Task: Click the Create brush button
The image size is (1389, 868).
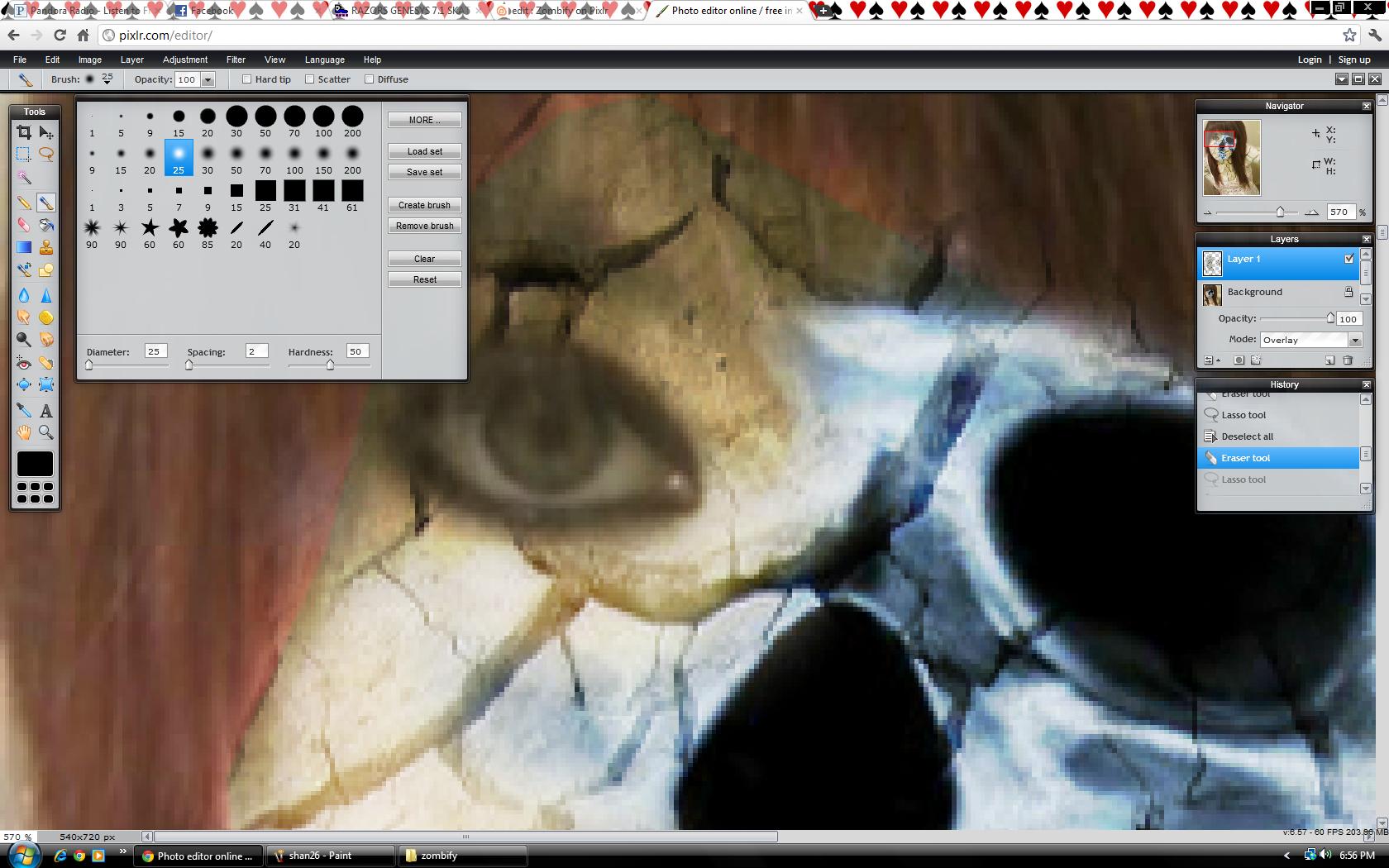Action: (425, 205)
